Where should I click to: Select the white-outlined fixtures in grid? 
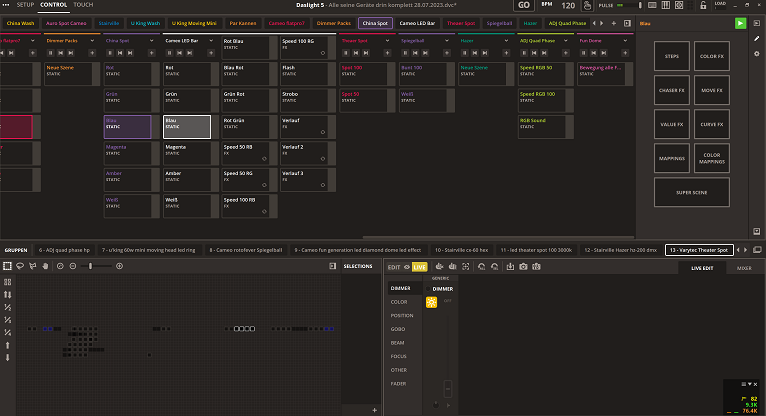pyautogui.click(x=244, y=329)
